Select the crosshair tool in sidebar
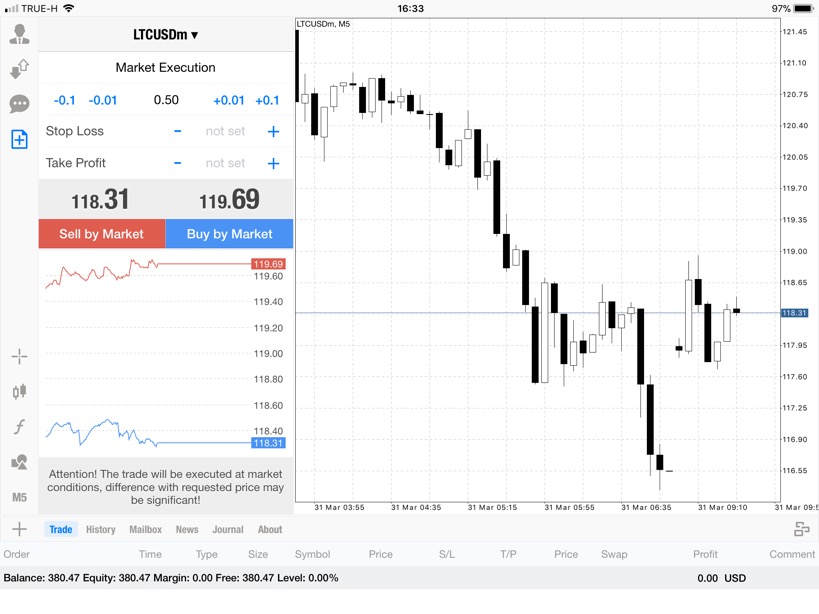Screen dimensions: 819x614 coord(19,357)
